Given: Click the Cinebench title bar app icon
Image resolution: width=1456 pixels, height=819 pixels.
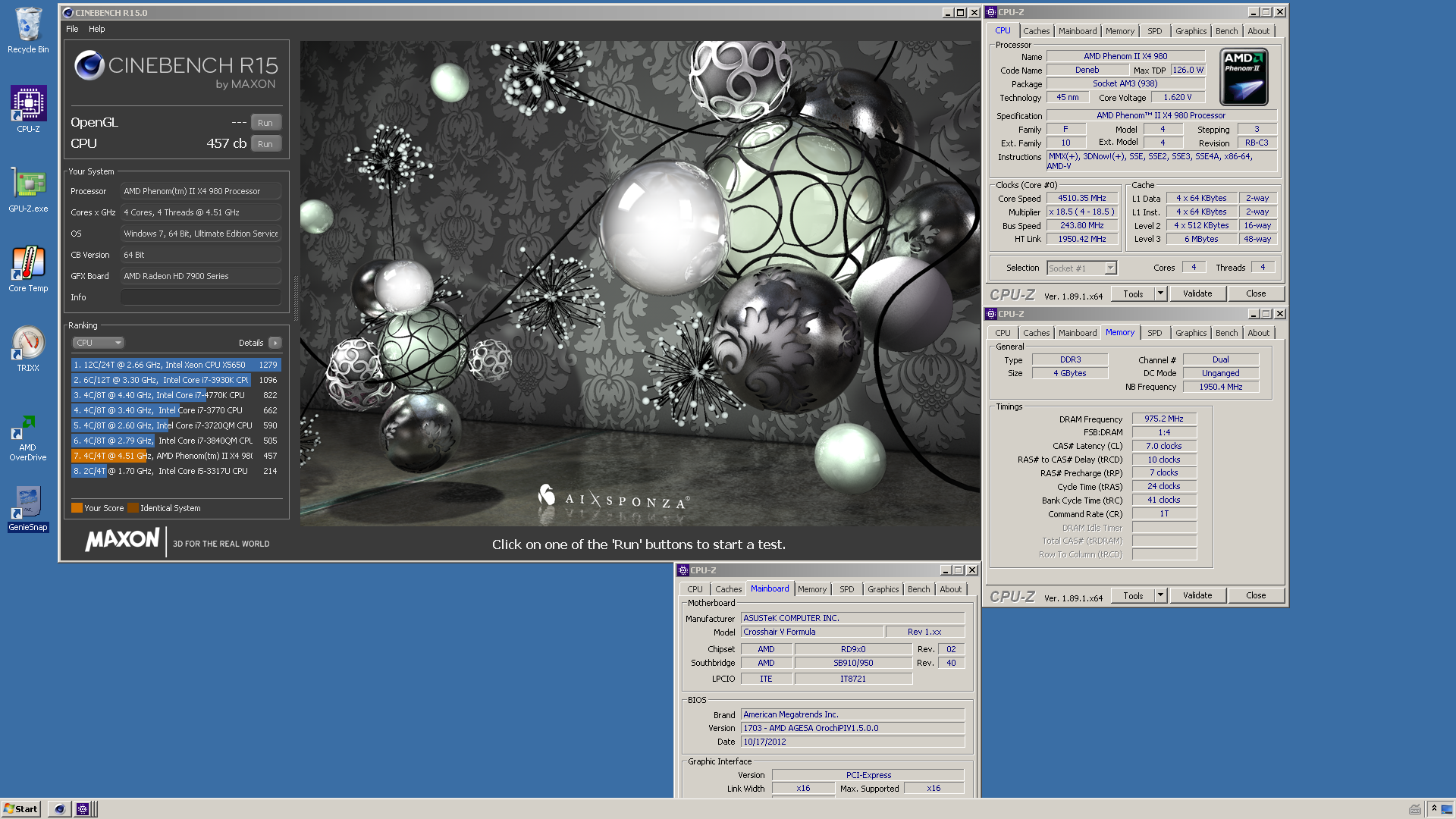Looking at the screenshot, I should [x=67, y=13].
